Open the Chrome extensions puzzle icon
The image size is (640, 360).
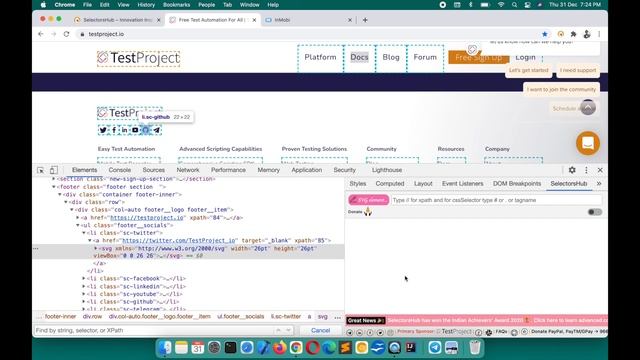pos(573,34)
